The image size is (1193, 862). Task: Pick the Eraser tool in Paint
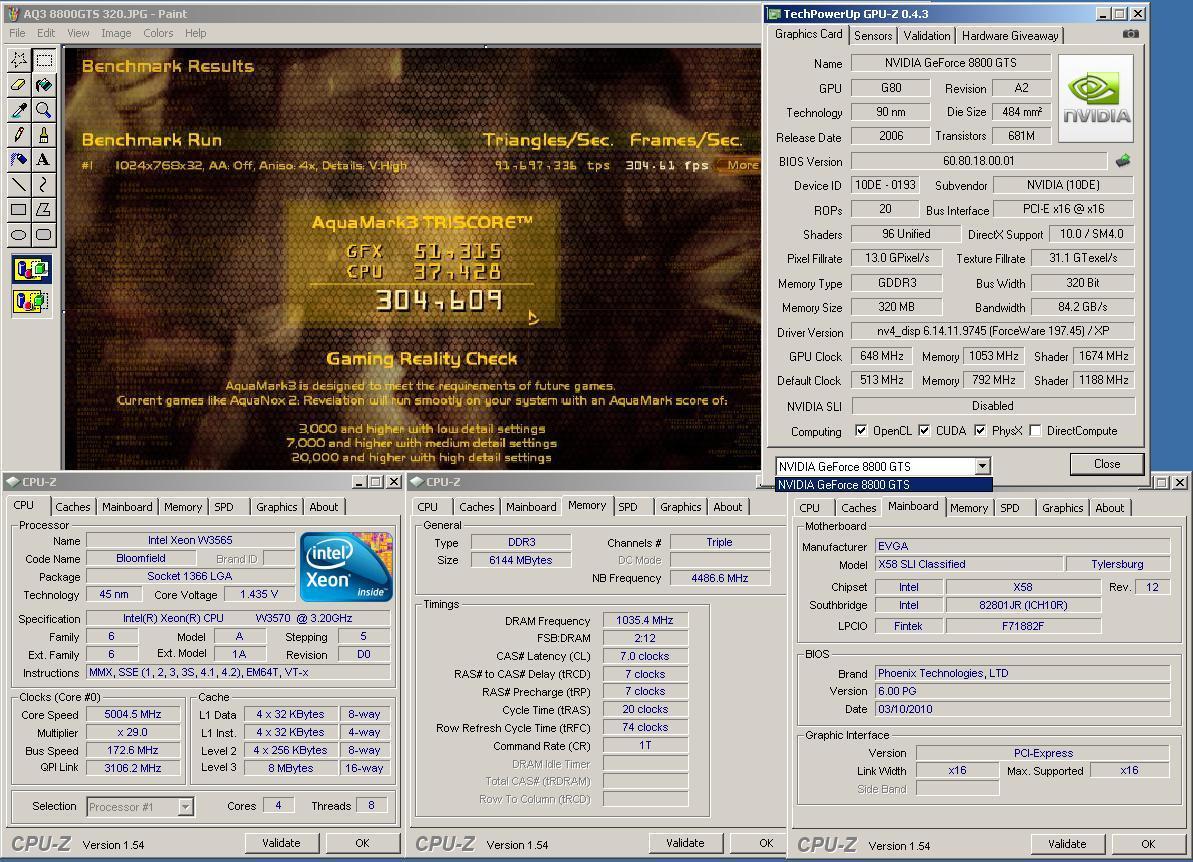19,85
